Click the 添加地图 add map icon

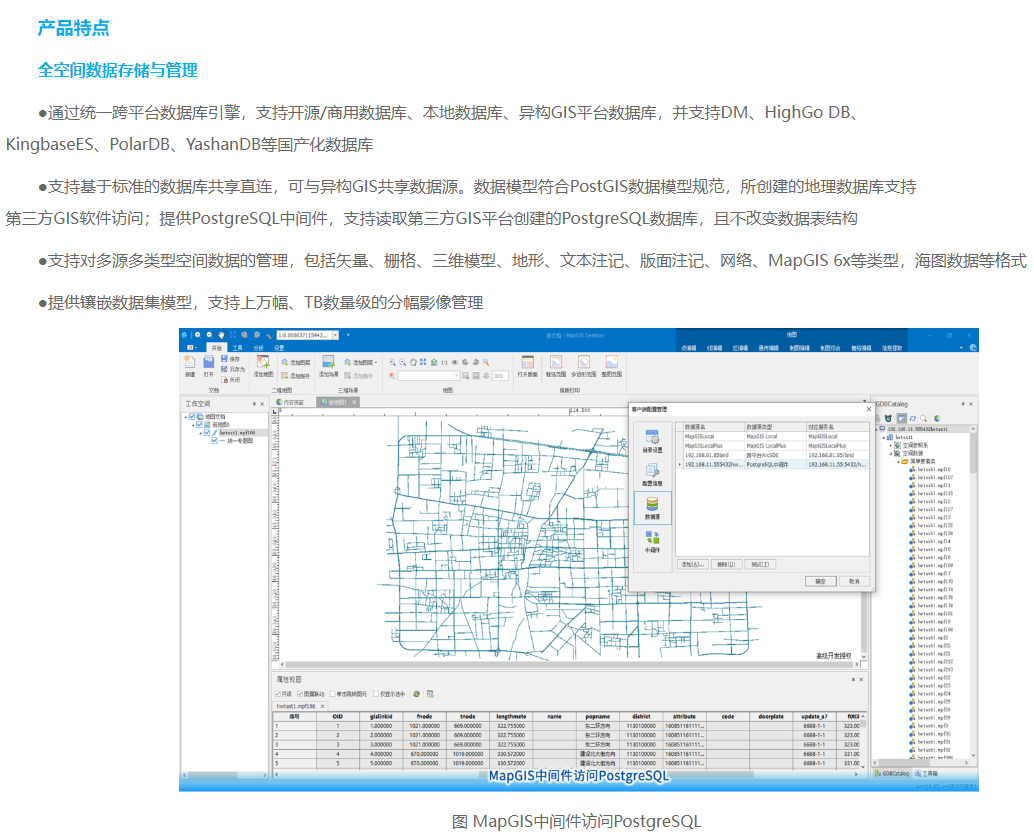pos(263,362)
